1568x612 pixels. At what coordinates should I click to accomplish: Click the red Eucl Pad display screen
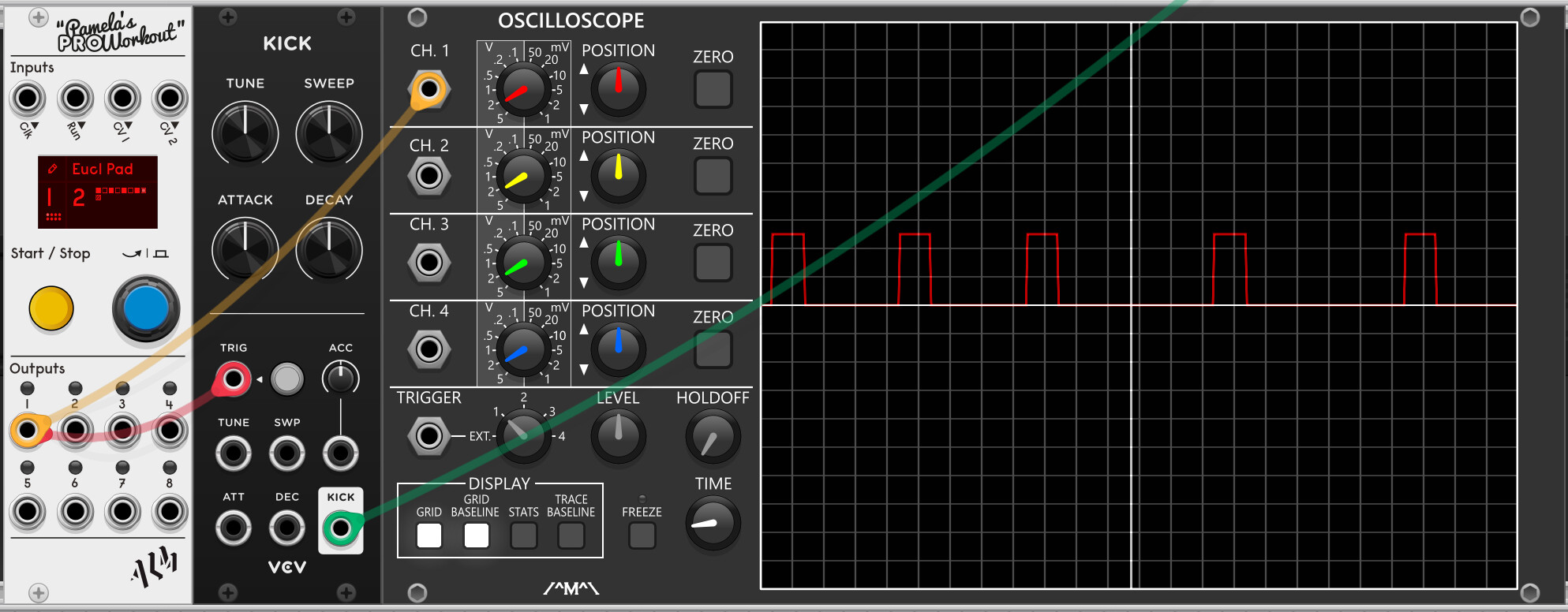[x=98, y=192]
